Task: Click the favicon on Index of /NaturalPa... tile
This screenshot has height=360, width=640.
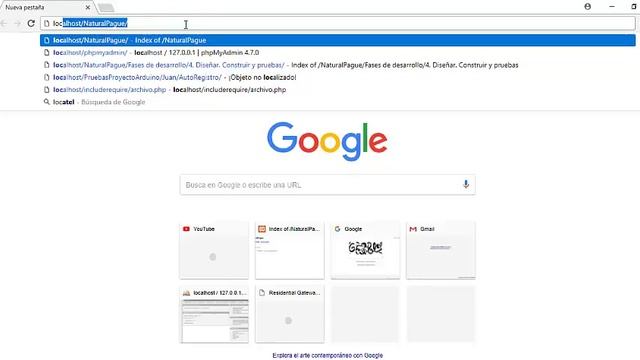Action: click(x=262, y=229)
